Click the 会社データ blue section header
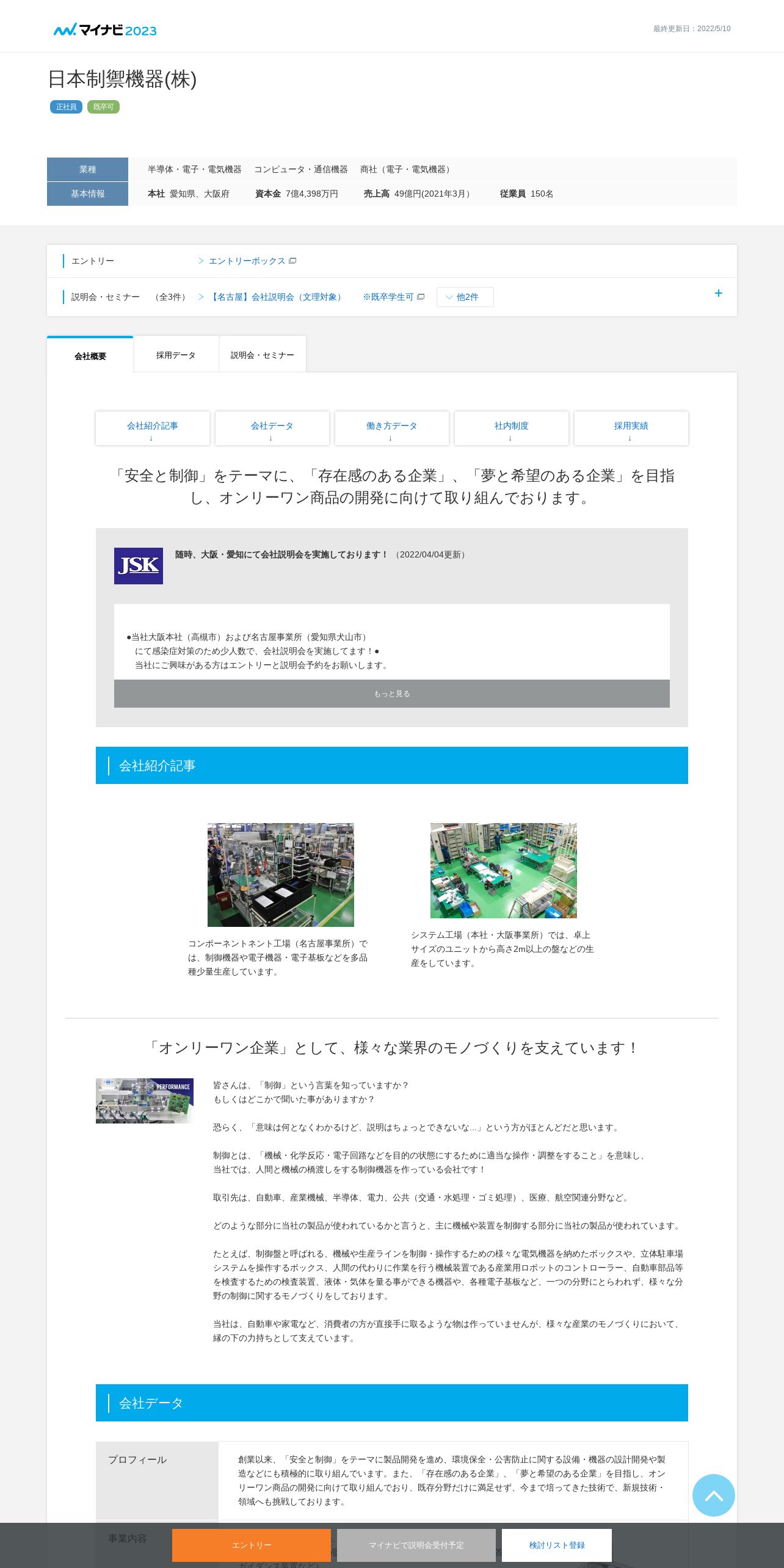 (x=392, y=1403)
